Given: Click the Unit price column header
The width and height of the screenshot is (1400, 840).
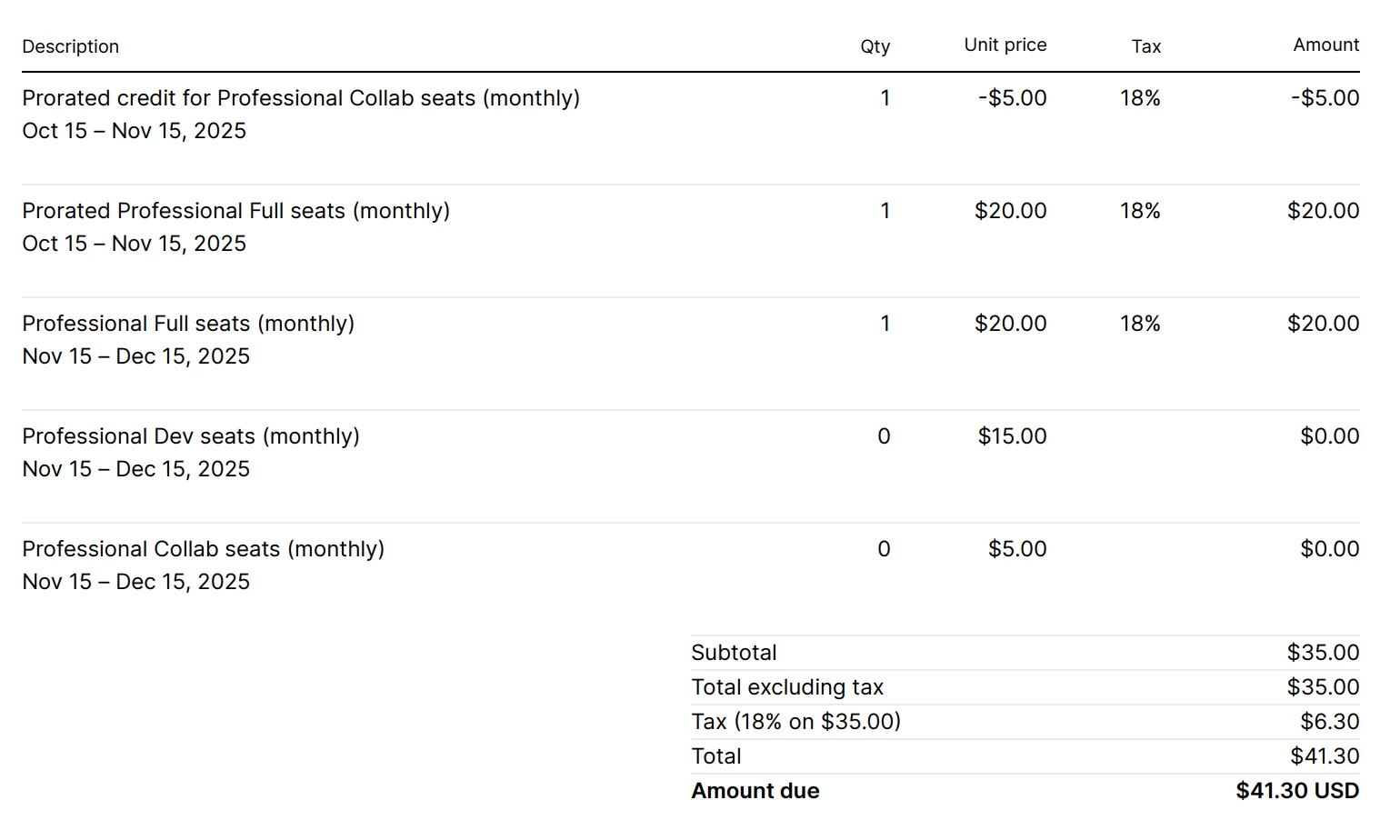Looking at the screenshot, I should pos(1005,45).
